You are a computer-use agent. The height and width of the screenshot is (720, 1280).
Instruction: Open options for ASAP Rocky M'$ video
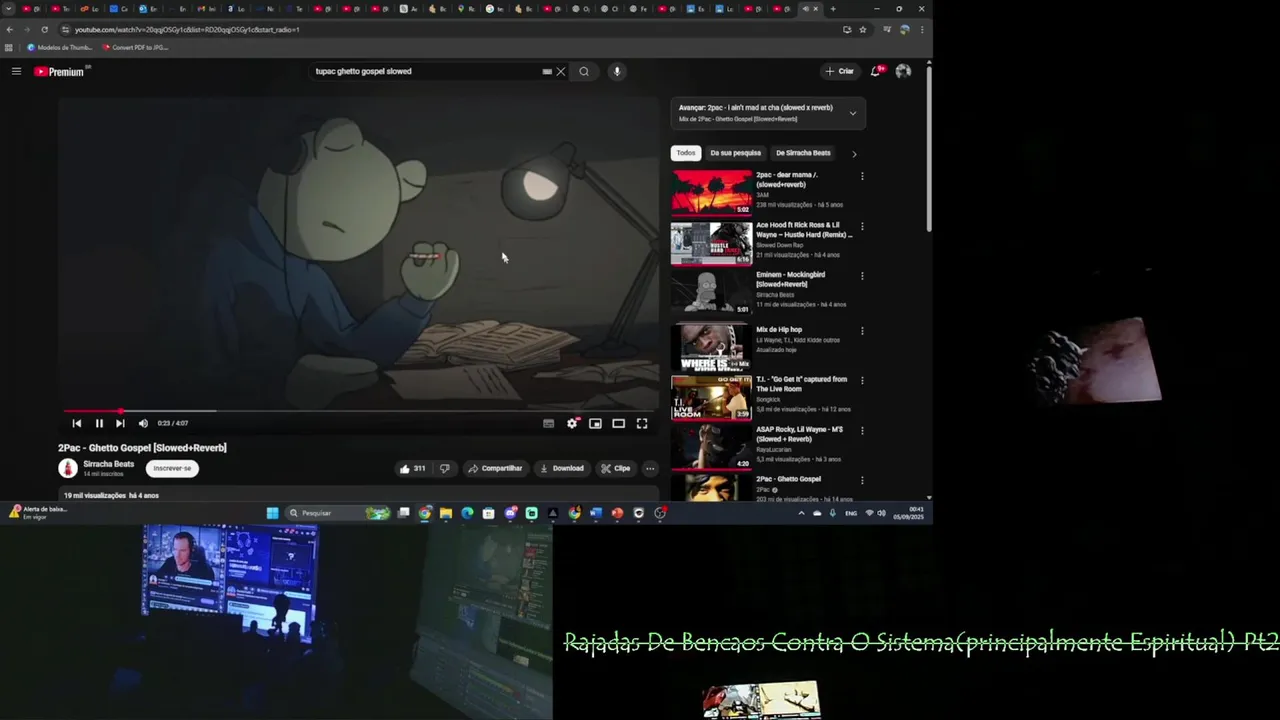[x=862, y=431]
